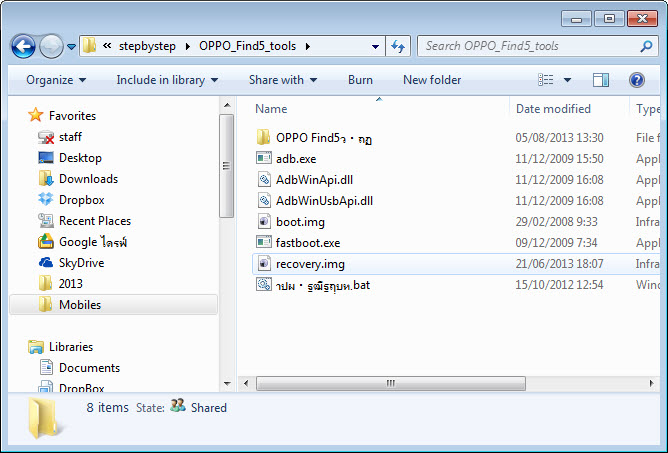Click the Burn toolbar button
The height and width of the screenshot is (453, 668).
click(360, 80)
